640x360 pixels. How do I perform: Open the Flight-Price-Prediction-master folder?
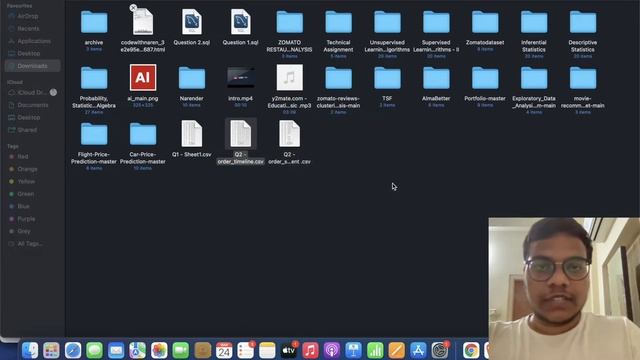(94, 134)
